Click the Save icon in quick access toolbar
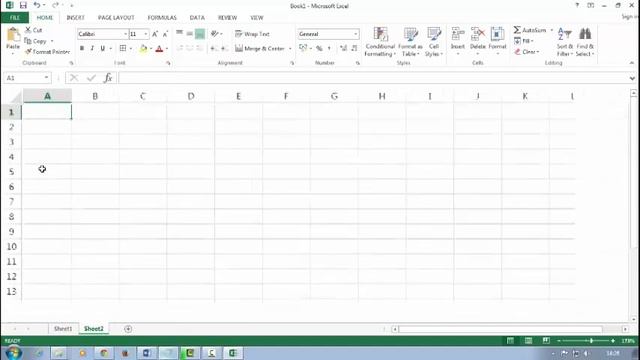This screenshot has height=360, width=640. [23, 5]
